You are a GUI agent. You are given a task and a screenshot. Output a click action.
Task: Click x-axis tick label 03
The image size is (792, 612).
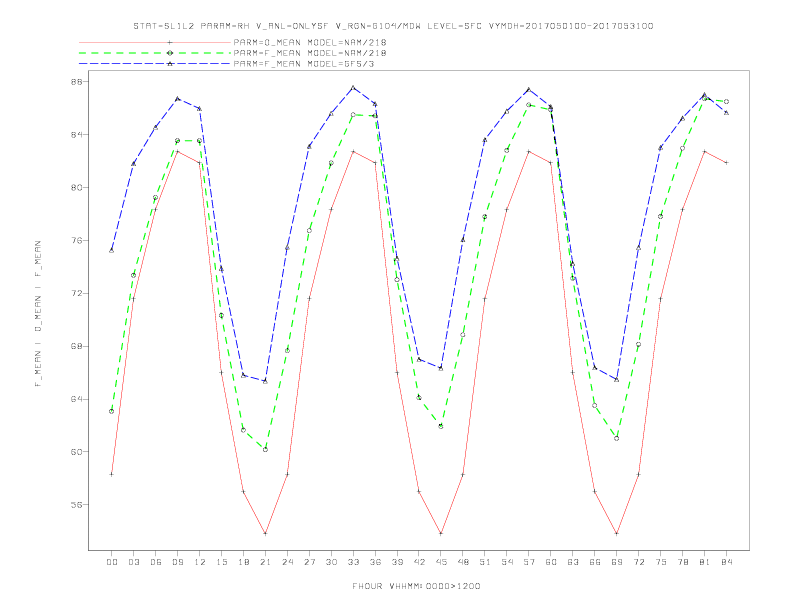[133, 562]
